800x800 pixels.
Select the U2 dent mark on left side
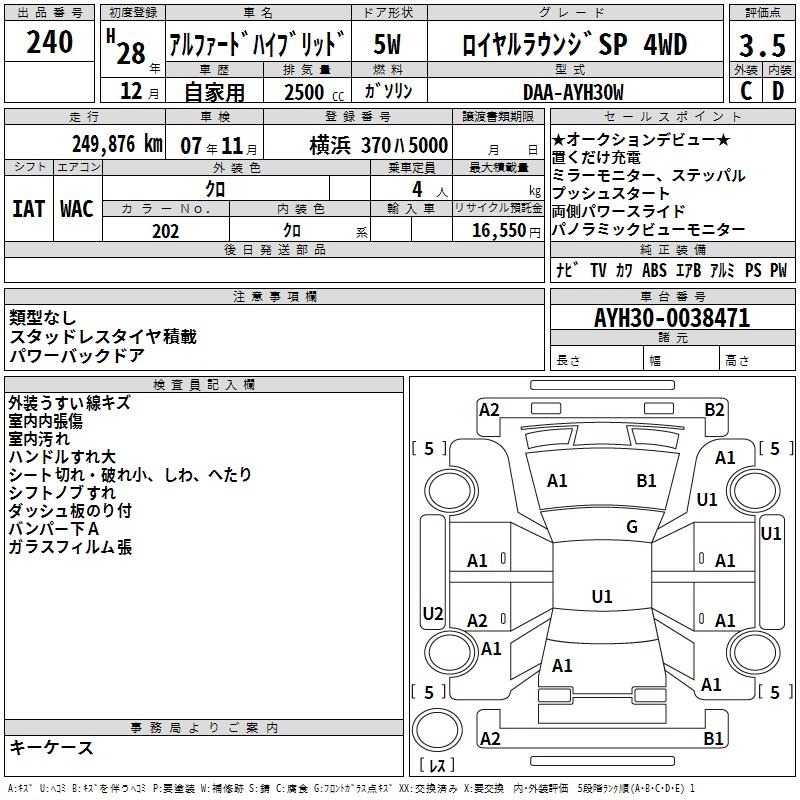pyautogui.click(x=433, y=613)
